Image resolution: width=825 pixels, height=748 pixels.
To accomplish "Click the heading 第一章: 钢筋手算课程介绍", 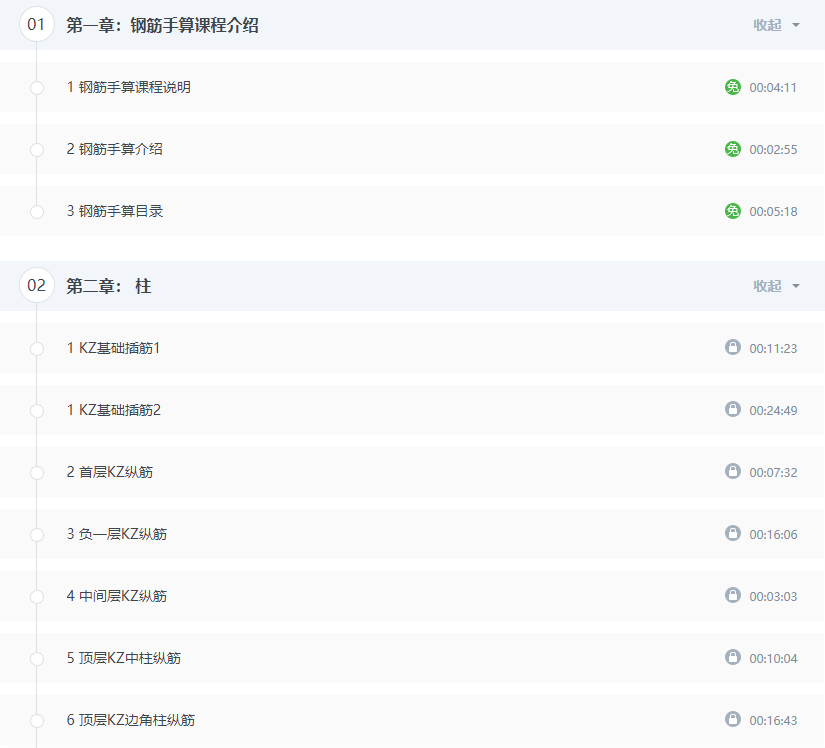I will [x=162, y=25].
